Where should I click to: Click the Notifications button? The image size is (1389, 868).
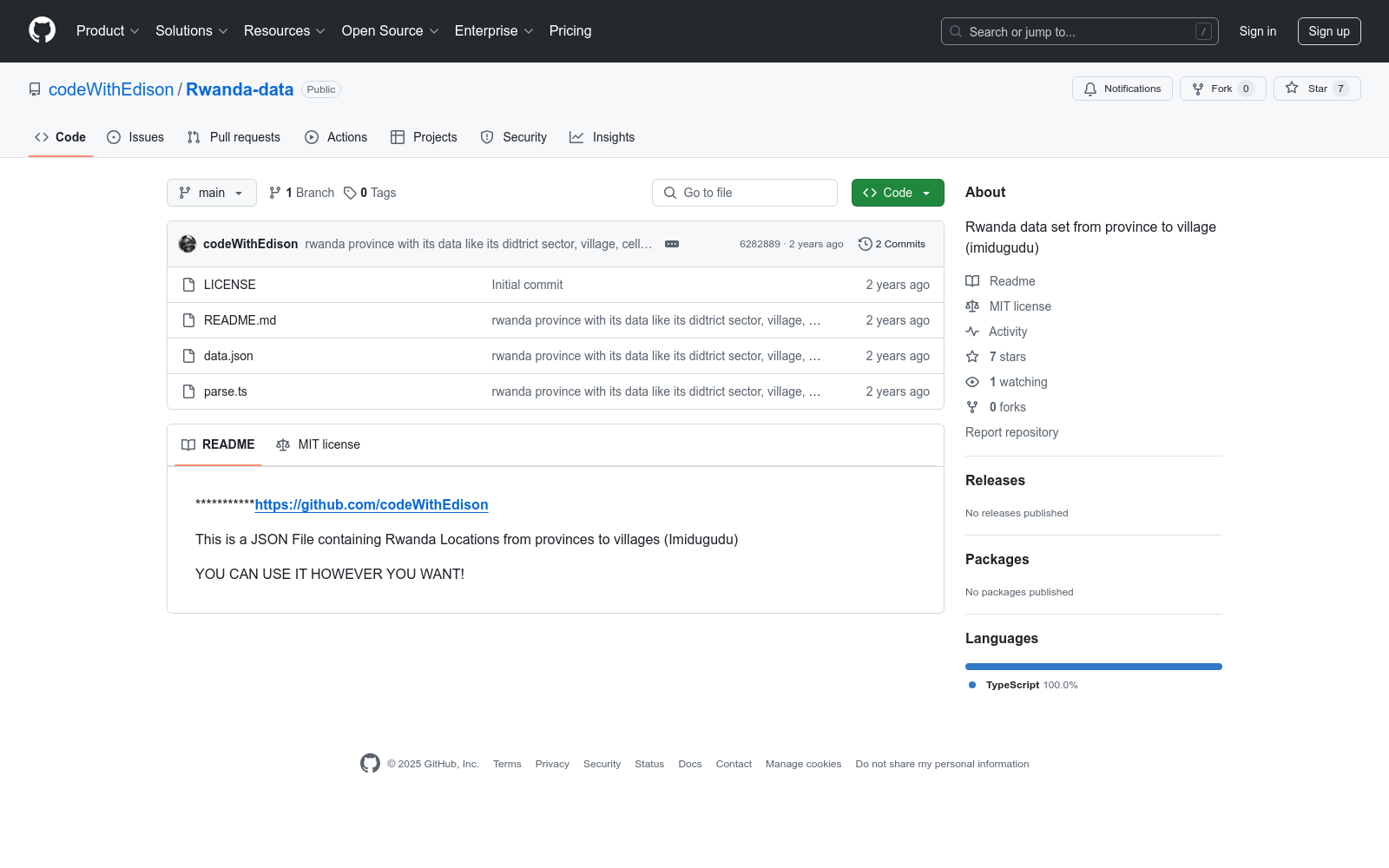1122,89
